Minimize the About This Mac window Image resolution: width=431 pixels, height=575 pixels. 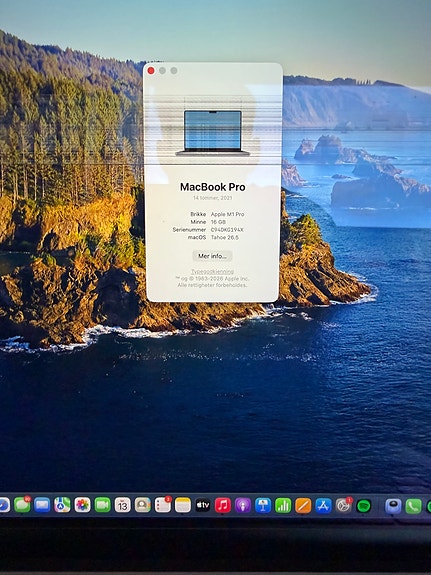[162, 70]
